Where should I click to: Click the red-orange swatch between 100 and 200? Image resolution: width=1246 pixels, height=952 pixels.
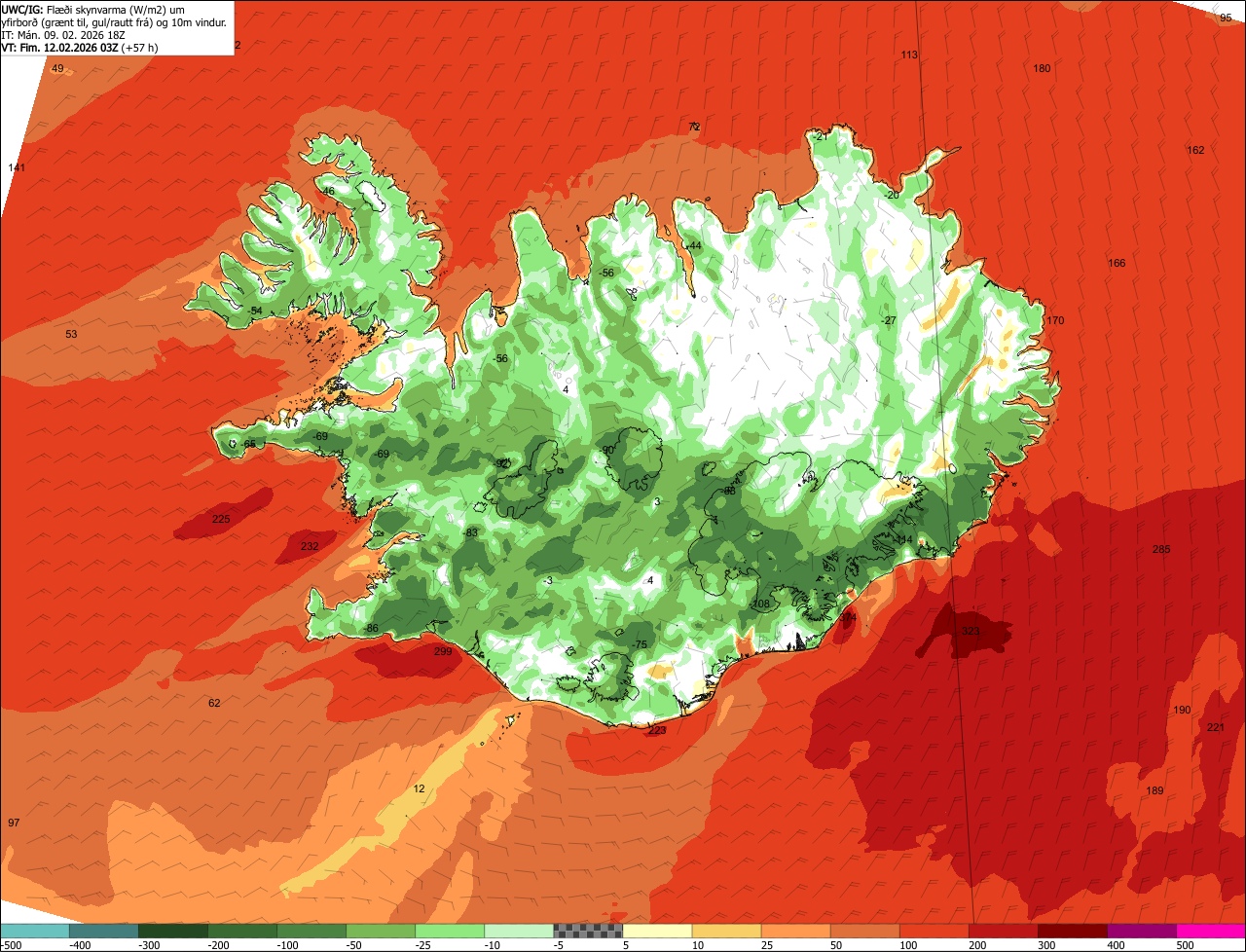pos(934,931)
